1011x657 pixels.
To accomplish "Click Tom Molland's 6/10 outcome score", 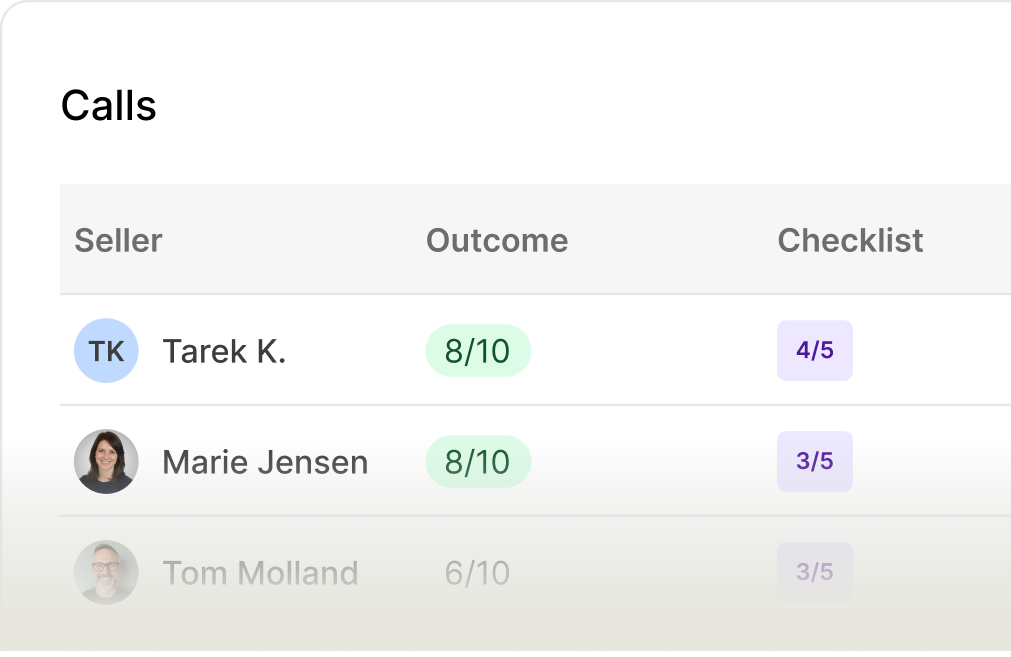I will 477,573.
